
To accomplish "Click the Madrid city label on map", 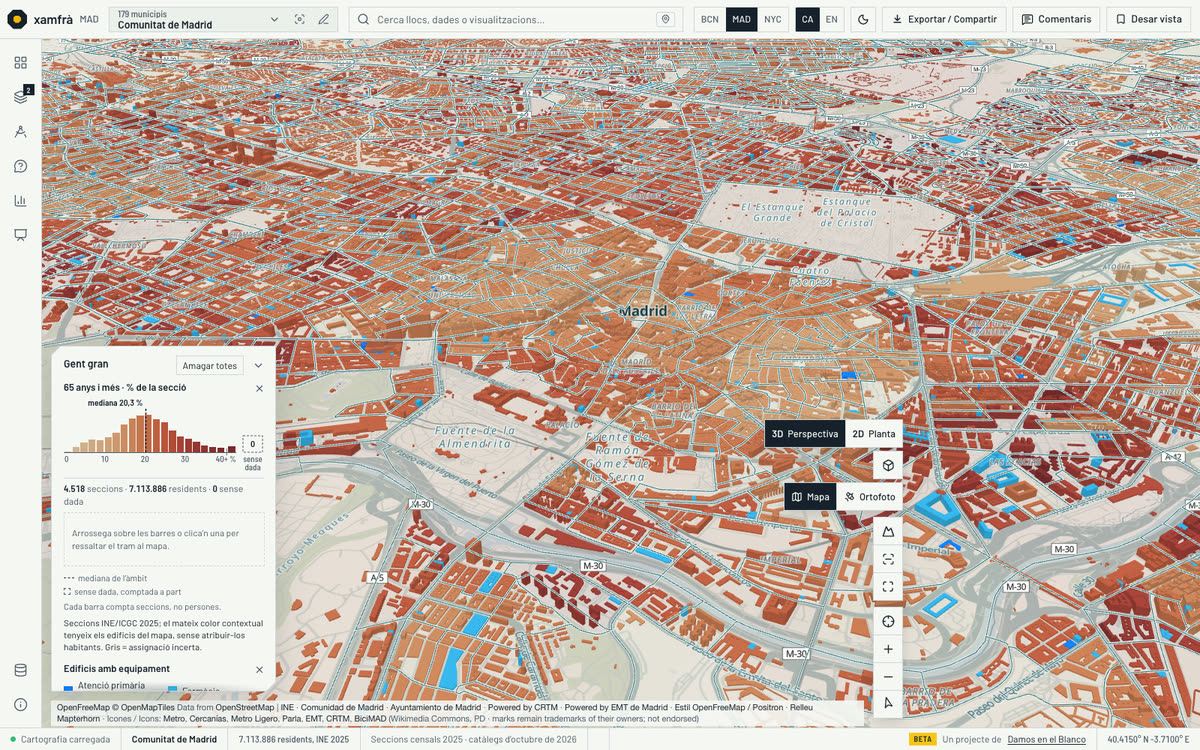I will (x=643, y=311).
